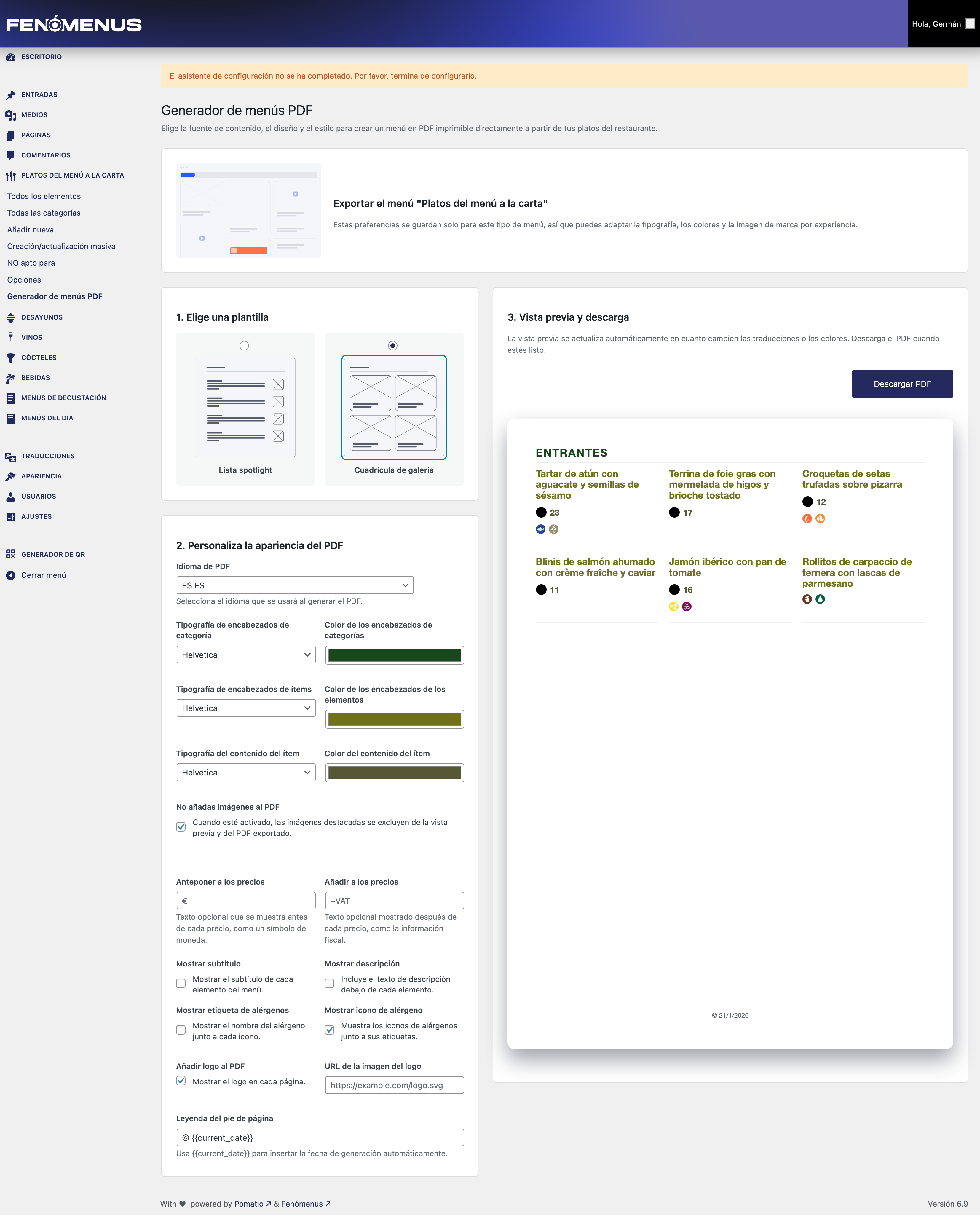
Task: Select the Lista spotlight template radio
Action: [x=244, y=345]
